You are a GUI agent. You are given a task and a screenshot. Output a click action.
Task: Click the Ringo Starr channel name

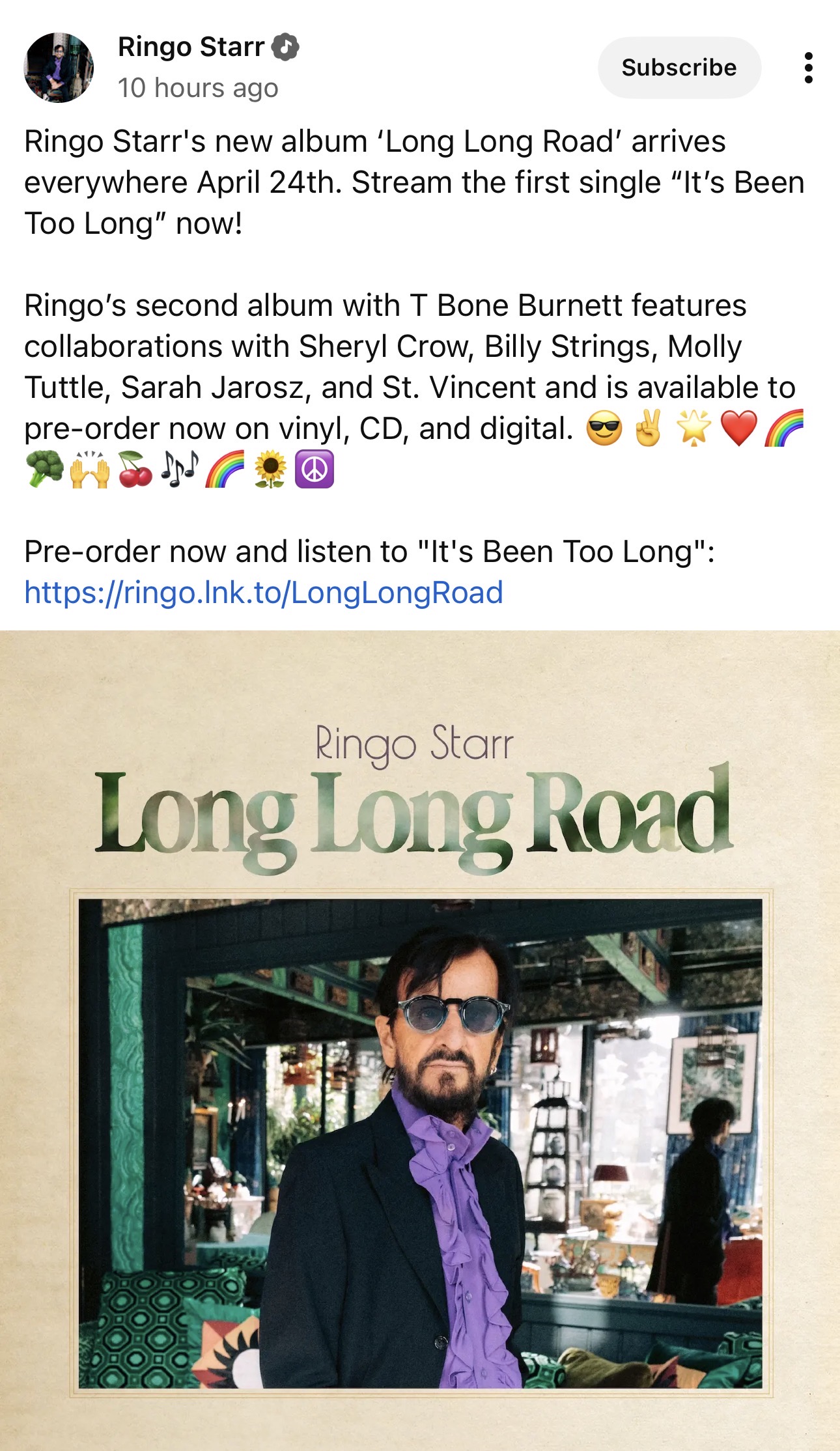[x=191, y=47]
